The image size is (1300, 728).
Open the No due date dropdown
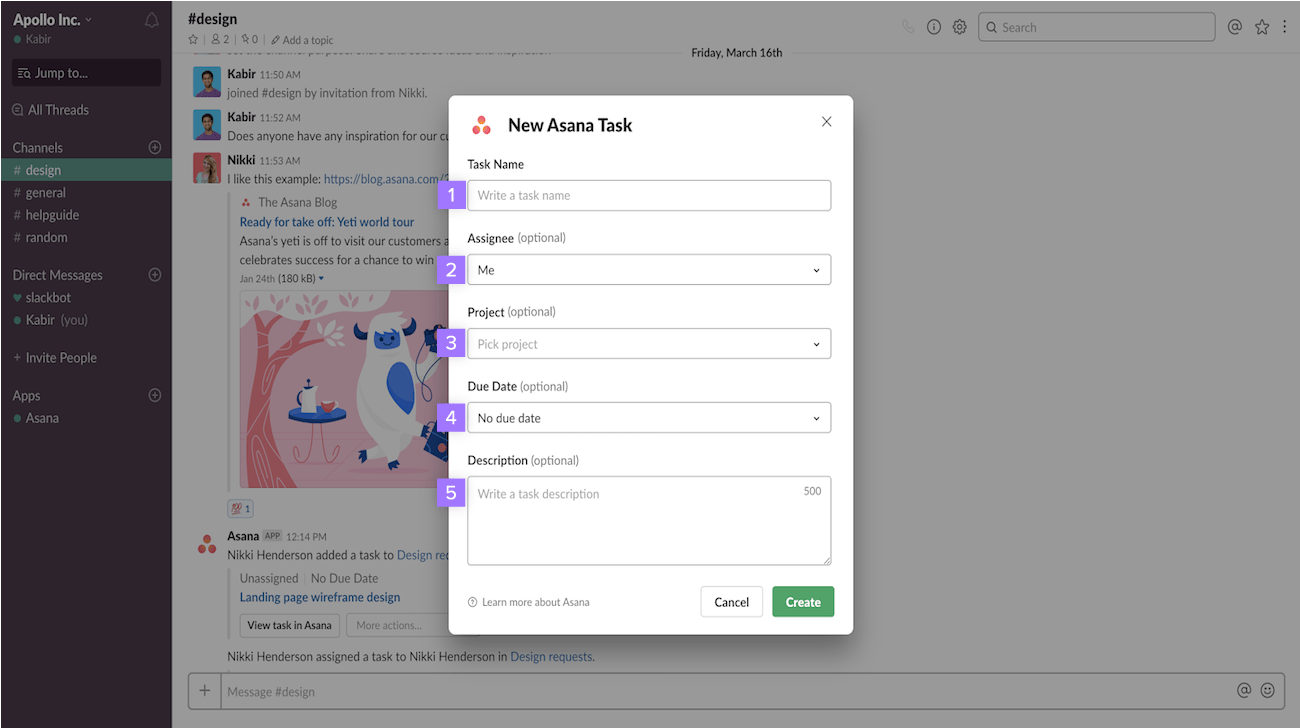tap(649, 418)
